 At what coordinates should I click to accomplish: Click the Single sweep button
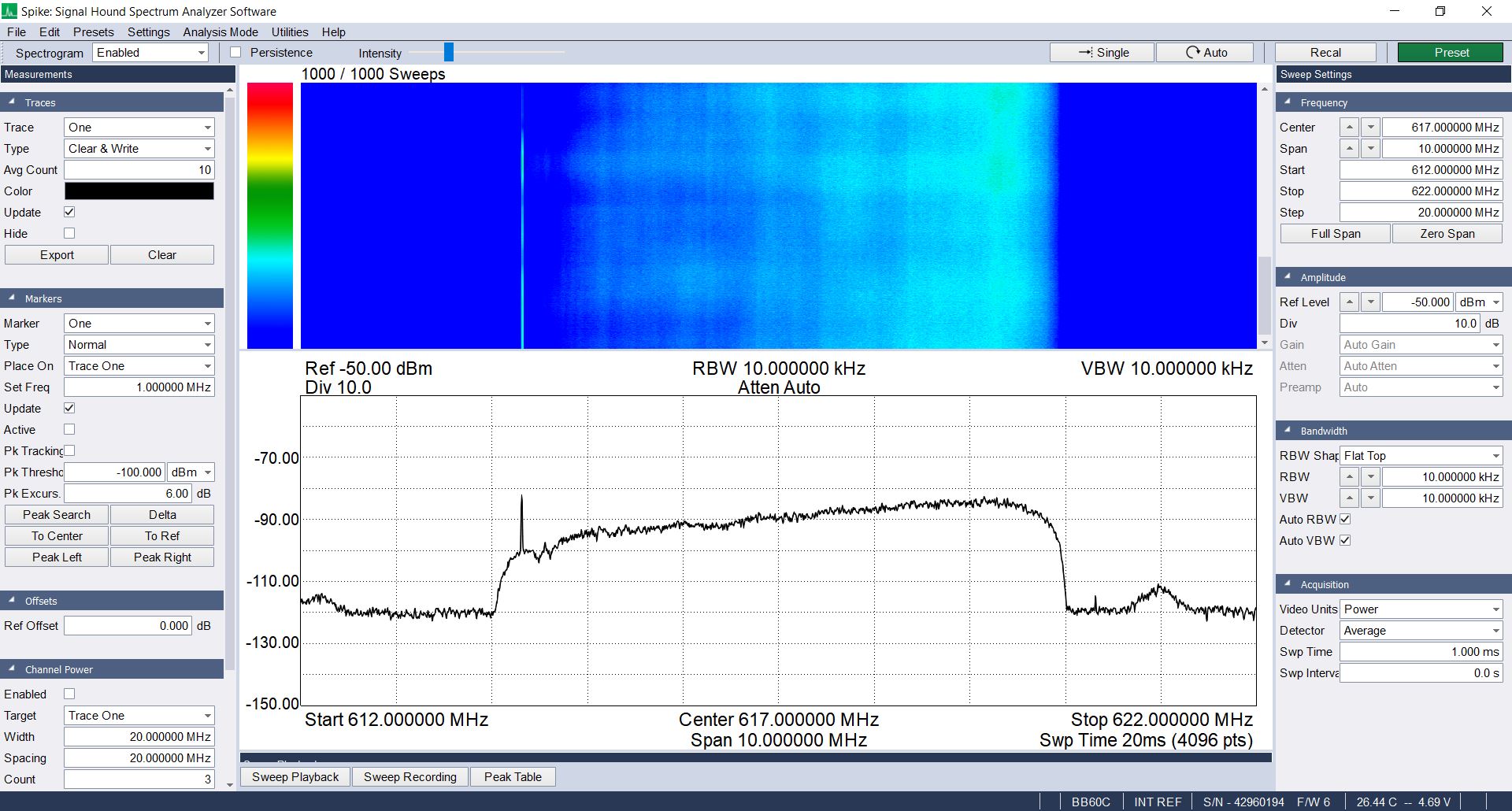pos(1102,53)
